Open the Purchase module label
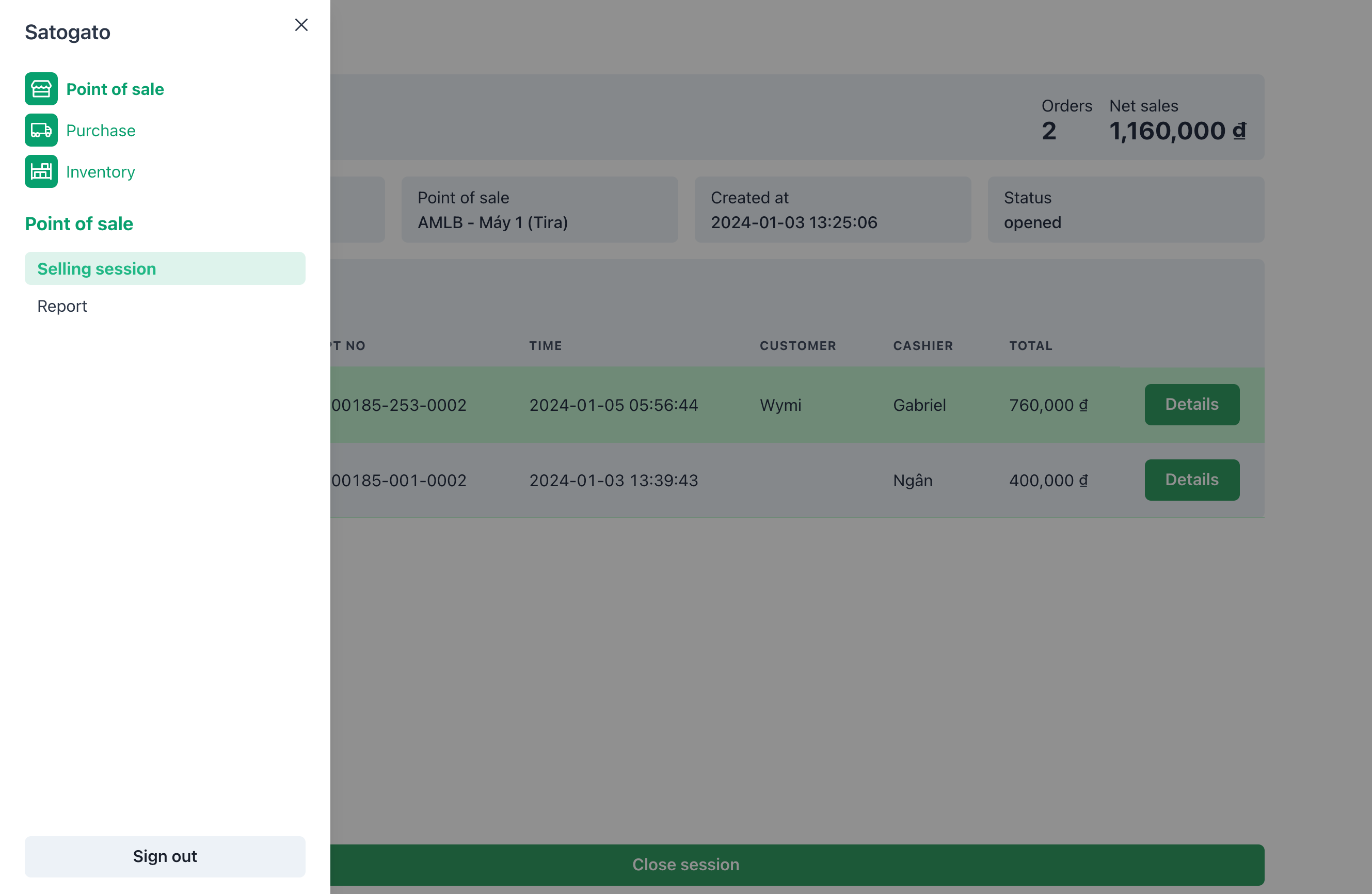Screen dimensions: 1372x894 [x=101, y=131]
